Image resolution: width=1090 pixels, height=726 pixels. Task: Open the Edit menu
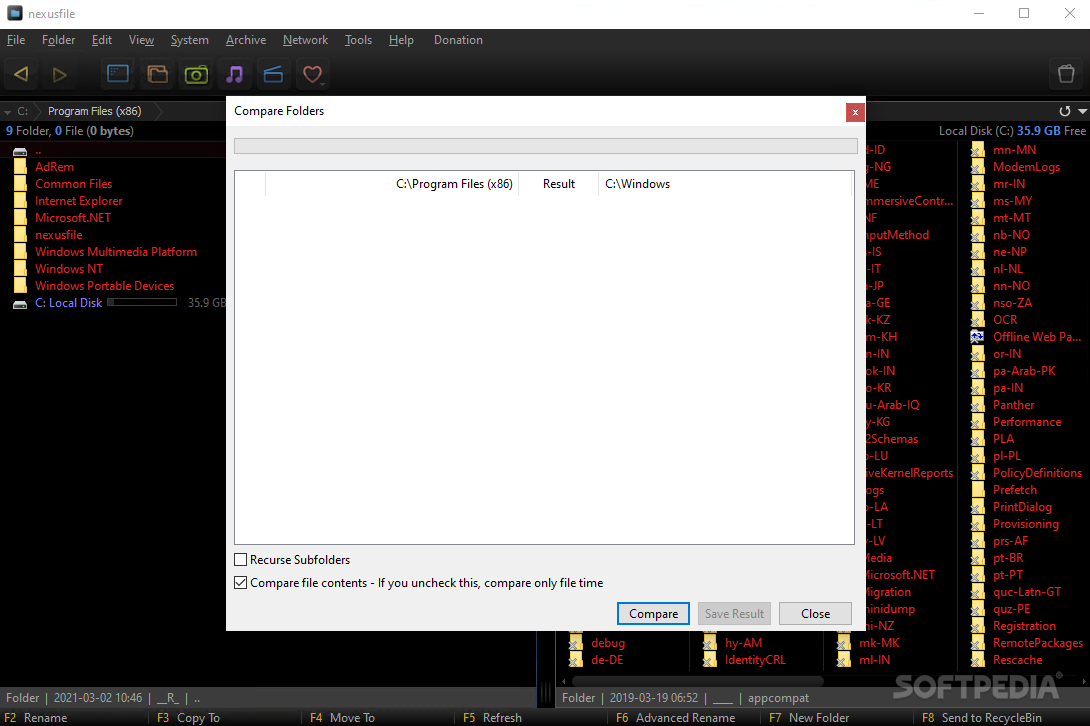(x=101, y=40)
